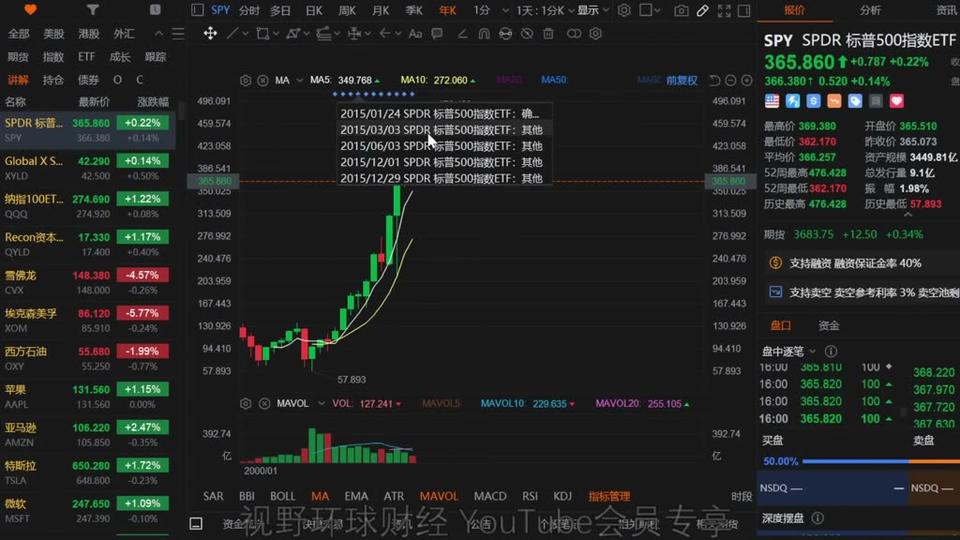Switch to 月K monthly chart
Viewport: 960px width, 540px height.
380,10
